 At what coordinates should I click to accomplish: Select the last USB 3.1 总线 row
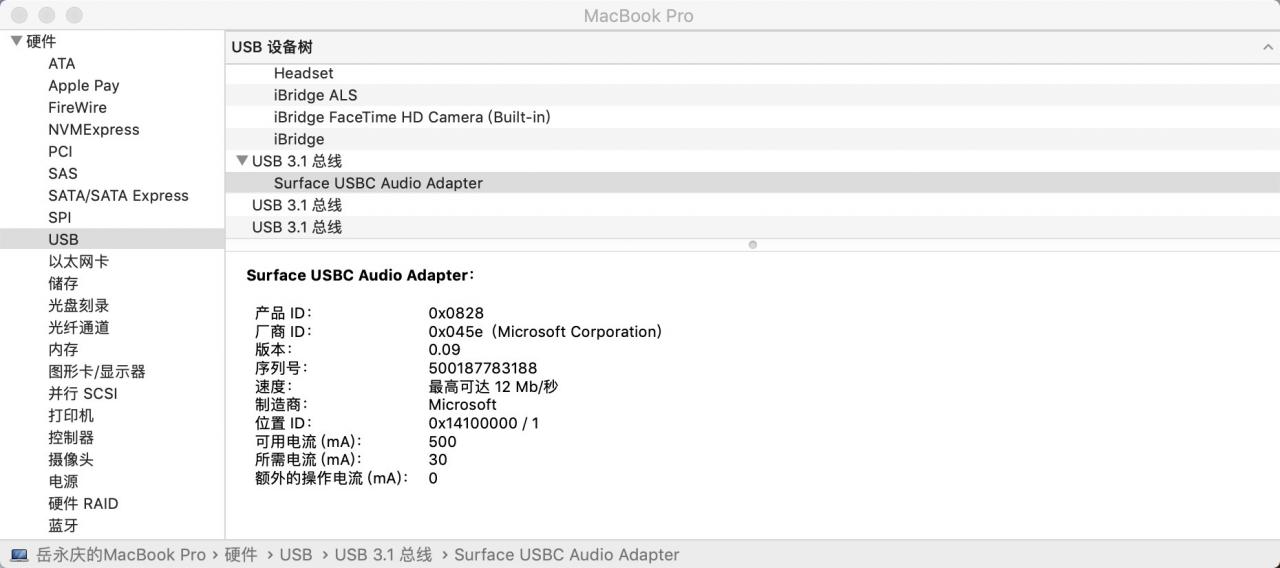click(x=752, y=227)
